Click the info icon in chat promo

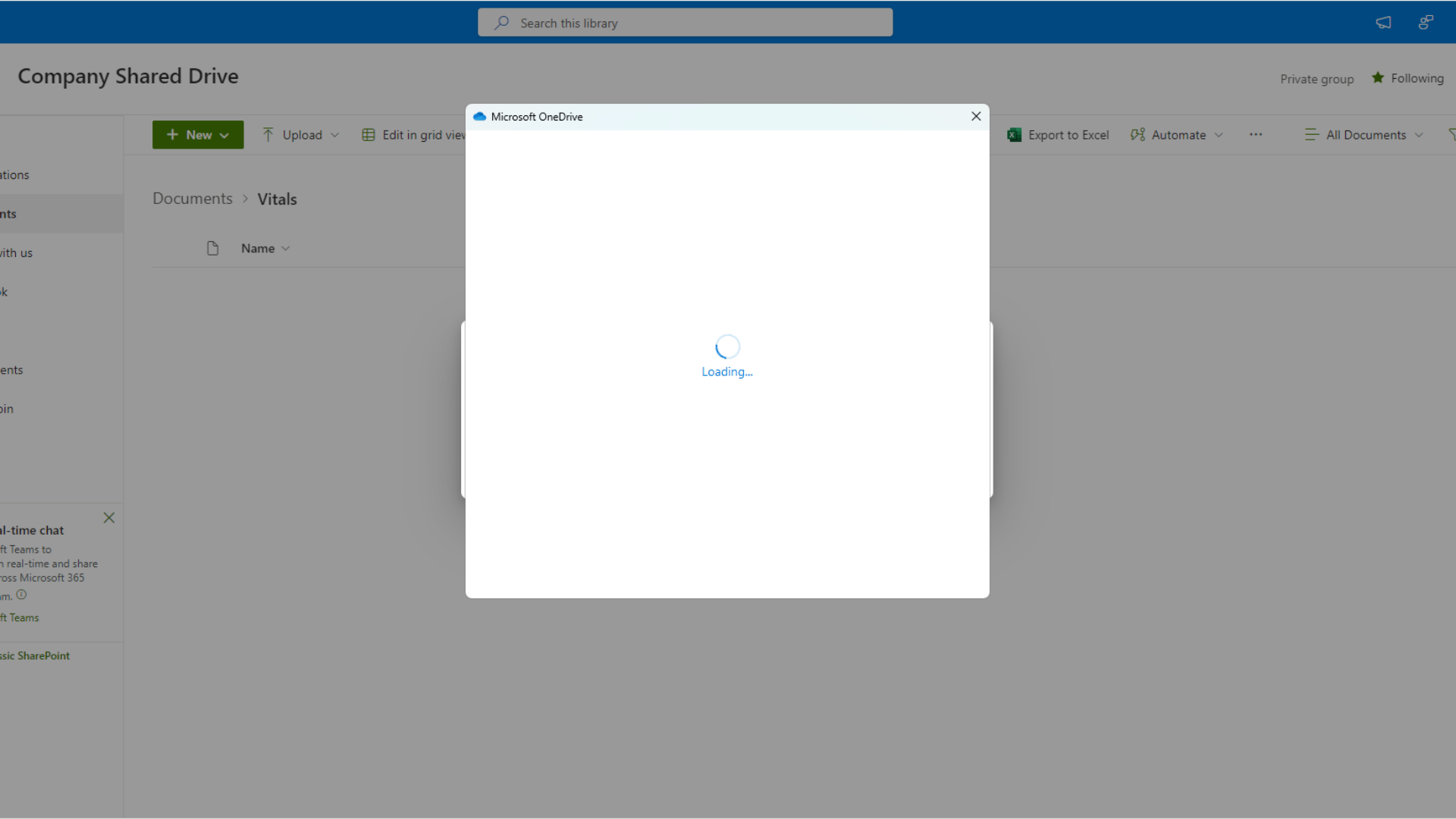coord(21,595)
